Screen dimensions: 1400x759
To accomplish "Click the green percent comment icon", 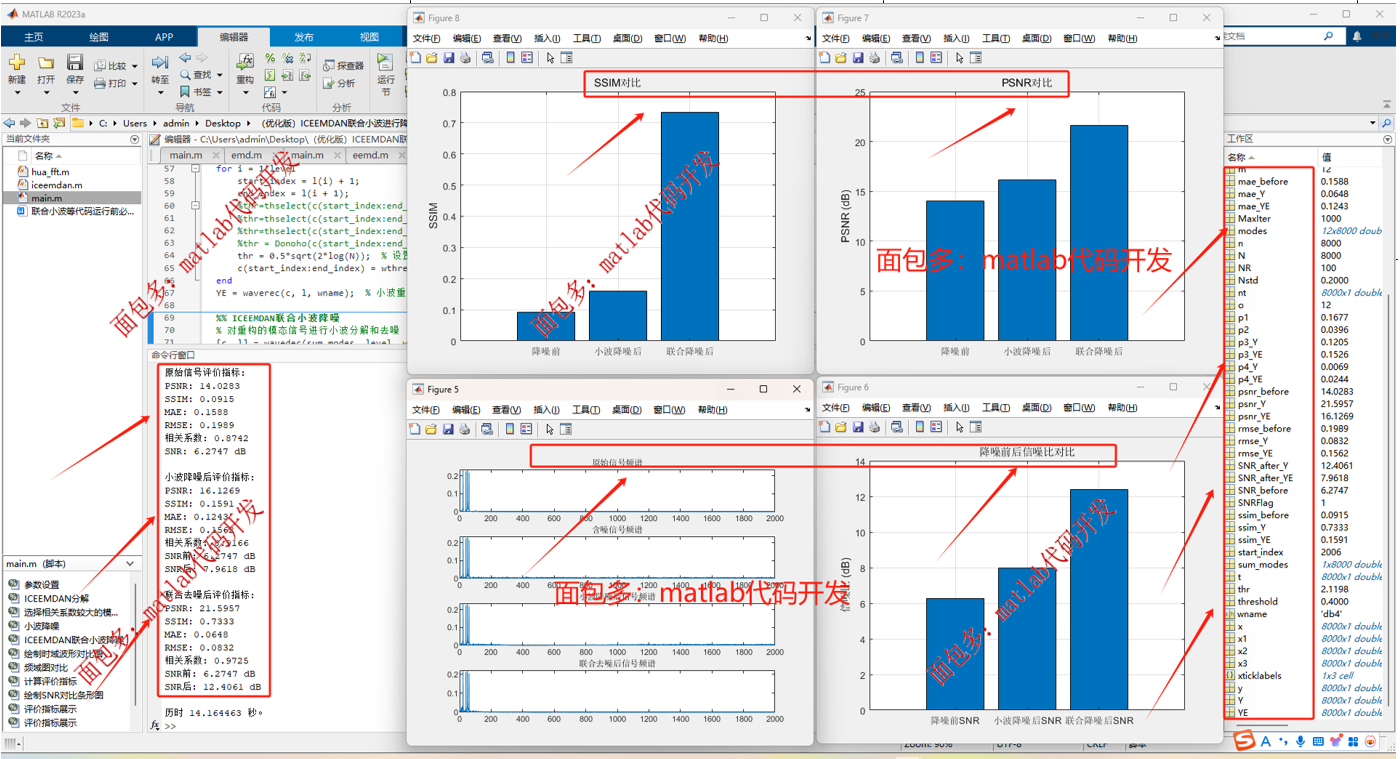I will click(270, 59).
